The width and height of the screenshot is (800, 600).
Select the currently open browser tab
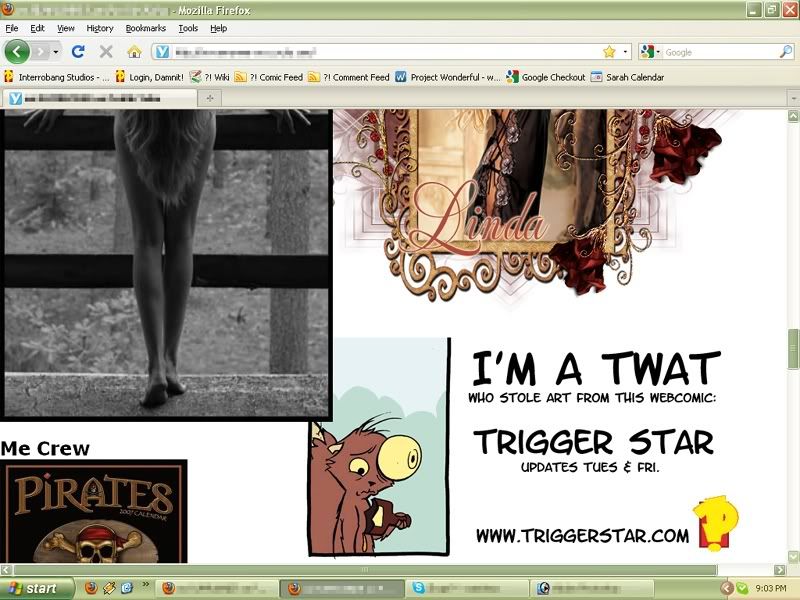99,98
